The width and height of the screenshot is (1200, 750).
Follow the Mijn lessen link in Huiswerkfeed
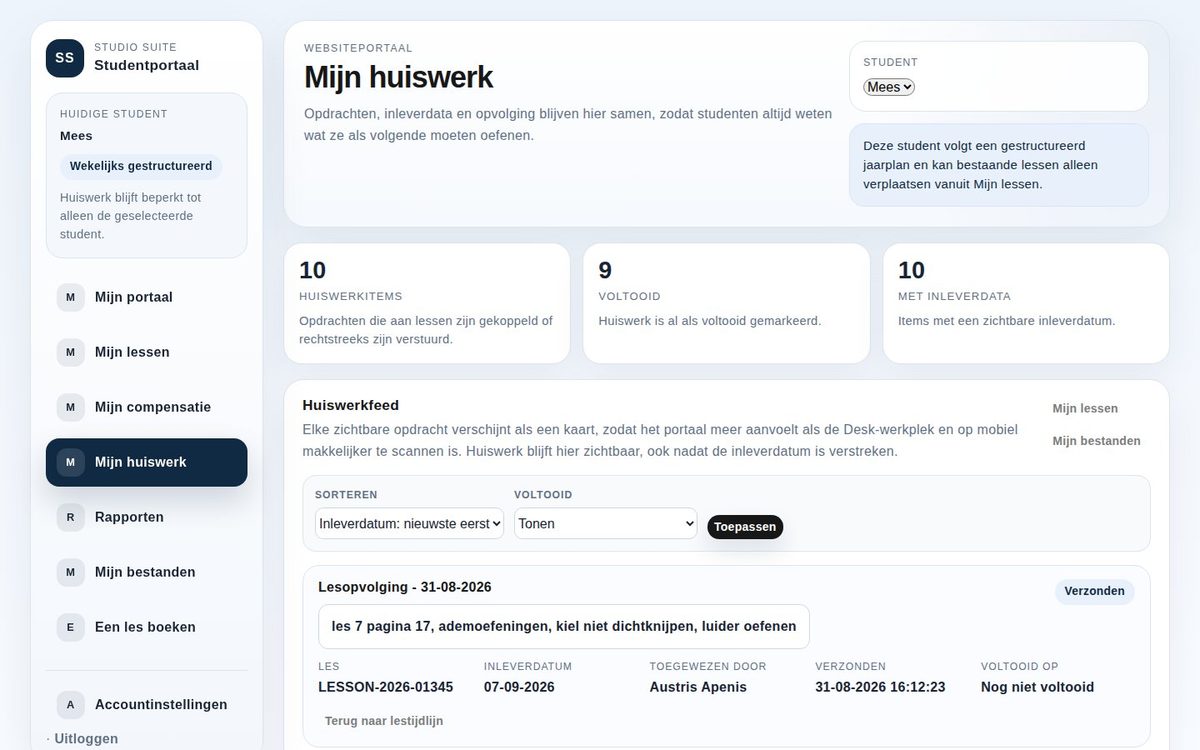(1085, 408)
